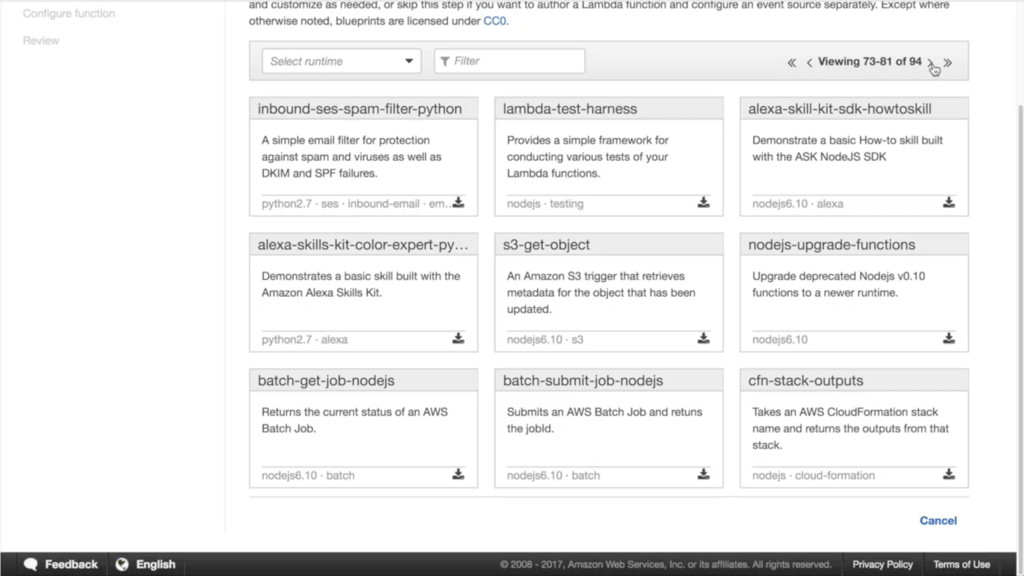Open the Select runtime dropdown
1024x576 pixels.
(x=342, y=61)
